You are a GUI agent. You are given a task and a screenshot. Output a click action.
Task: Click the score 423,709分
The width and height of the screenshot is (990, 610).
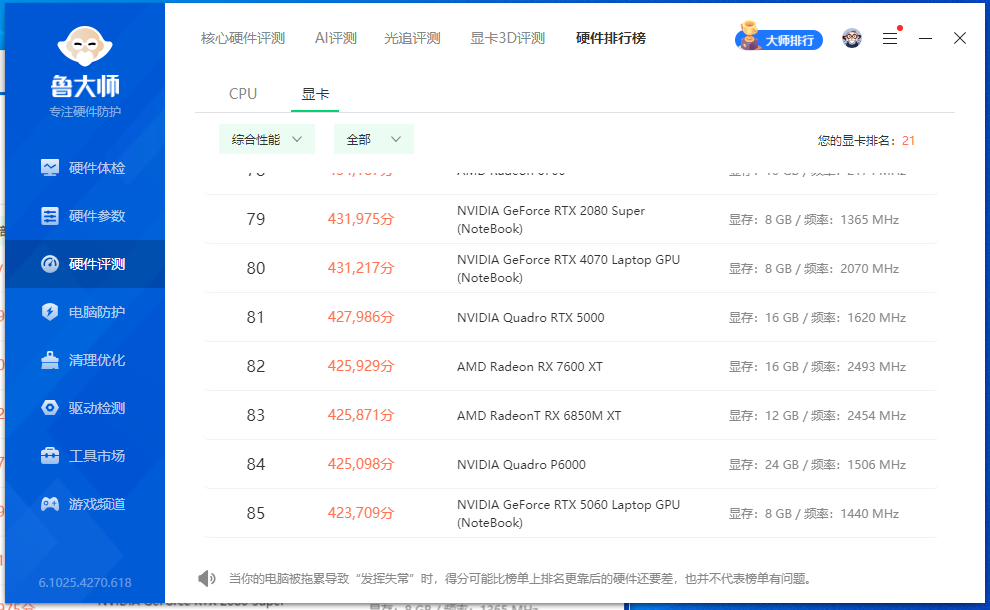(361, 513)
